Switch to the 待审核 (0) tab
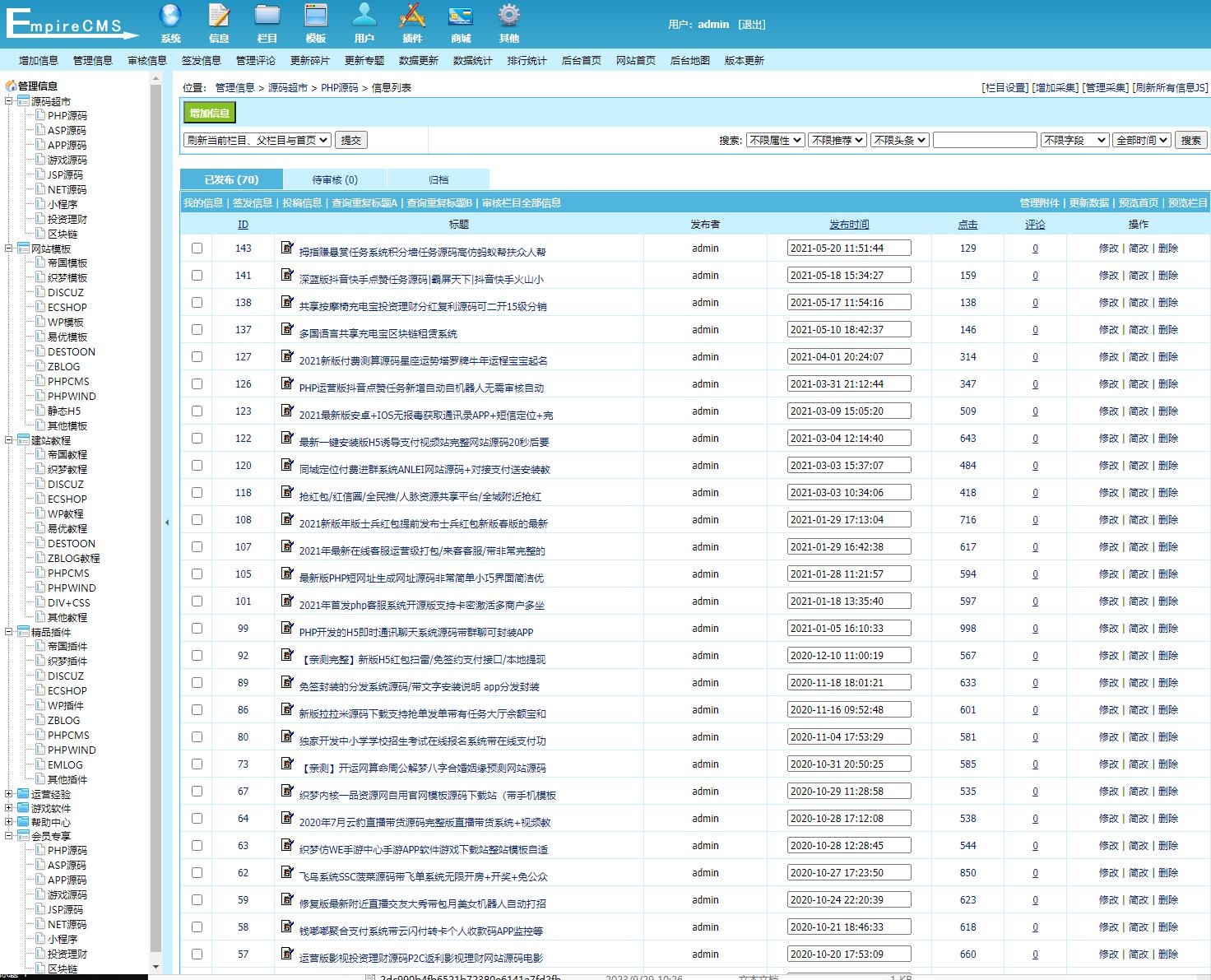The height and width of the screenshot is (980, 1211). point(335,179)
